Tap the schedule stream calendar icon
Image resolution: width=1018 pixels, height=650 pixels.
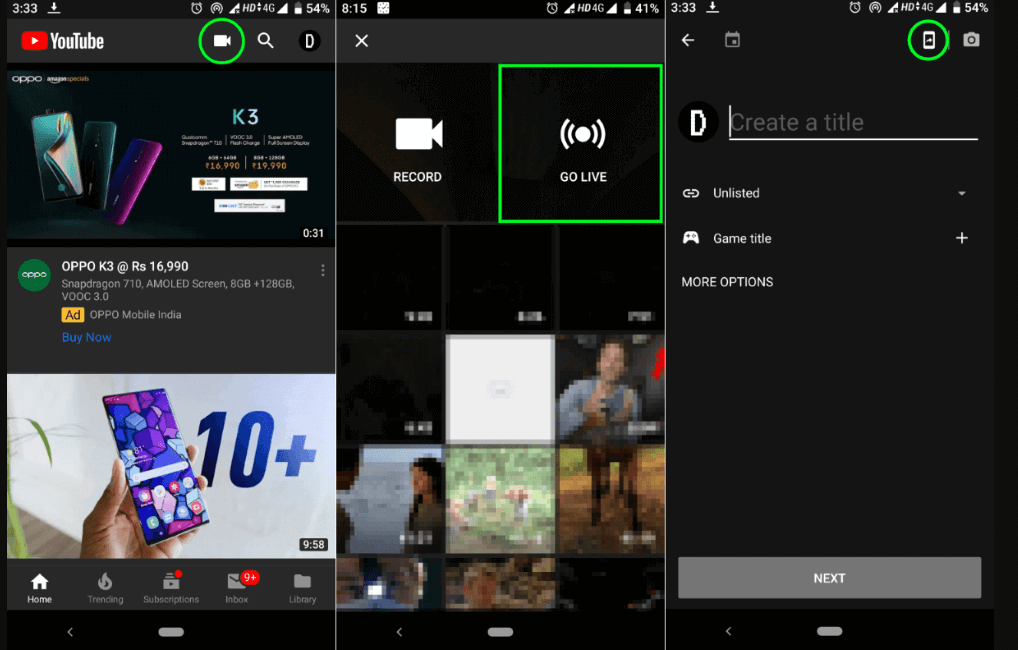(732, 39)
